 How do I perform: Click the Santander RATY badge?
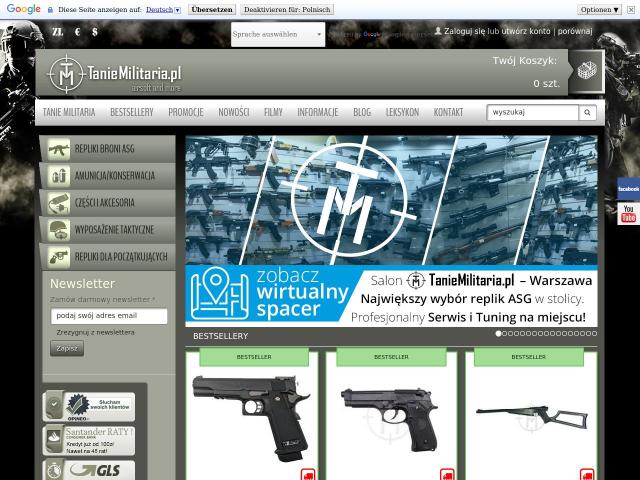[89, 440]
